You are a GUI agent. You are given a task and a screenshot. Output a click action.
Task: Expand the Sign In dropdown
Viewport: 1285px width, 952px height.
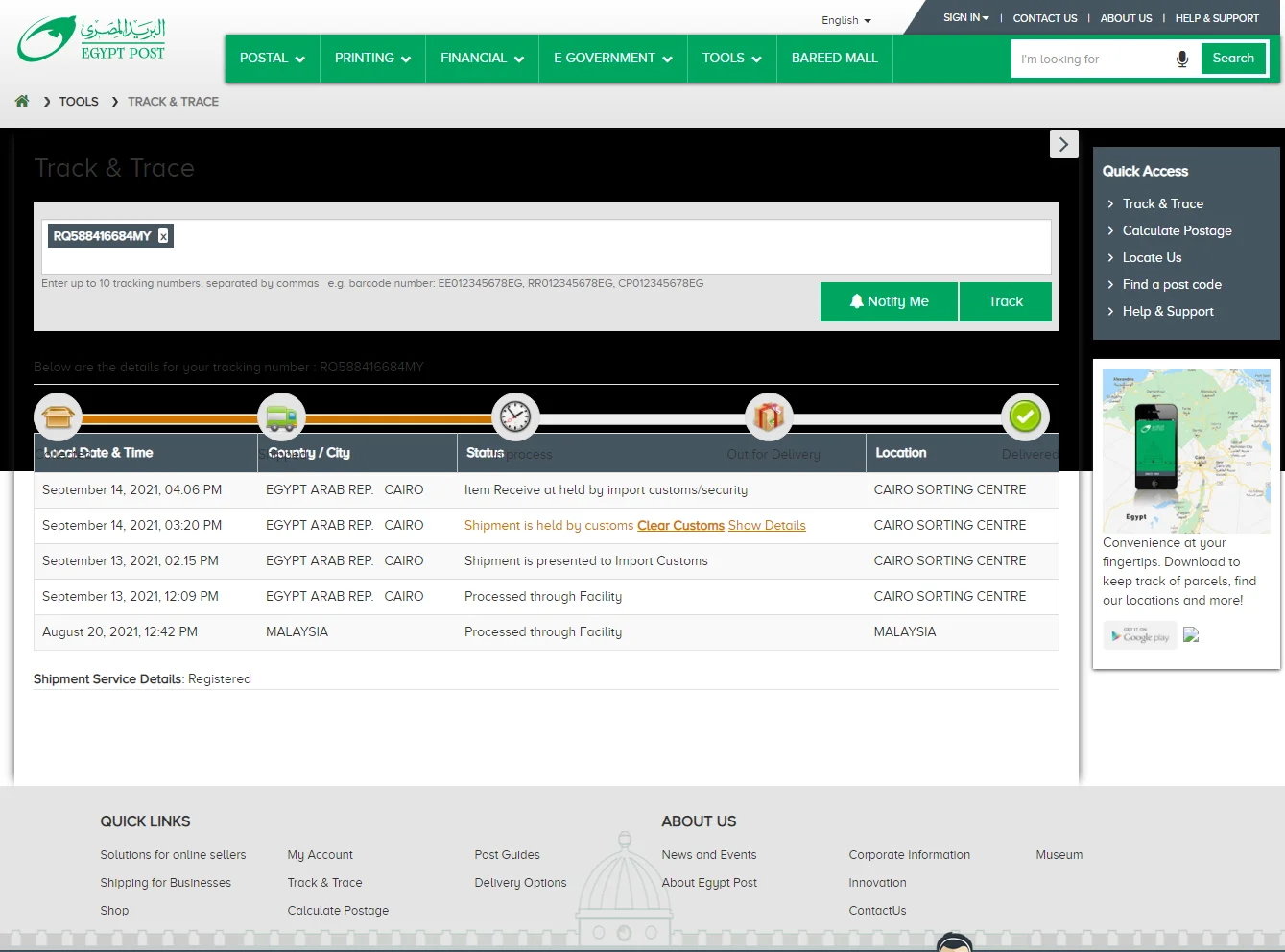[965, 18]
